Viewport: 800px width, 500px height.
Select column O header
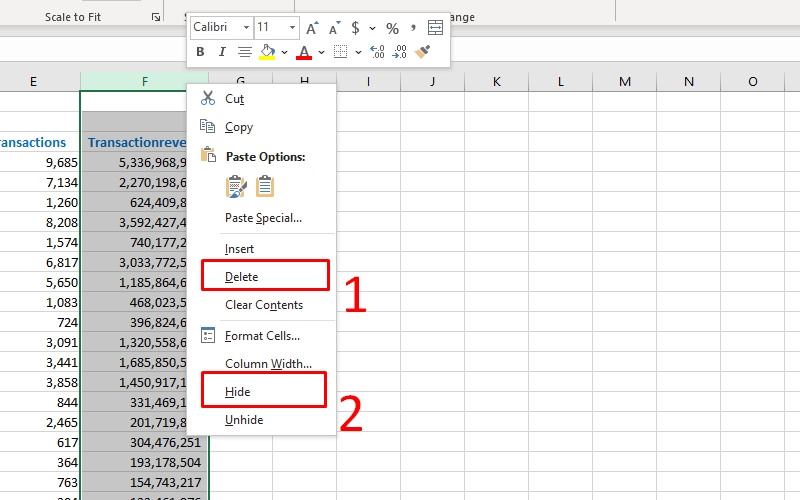(x=753, y=82)
